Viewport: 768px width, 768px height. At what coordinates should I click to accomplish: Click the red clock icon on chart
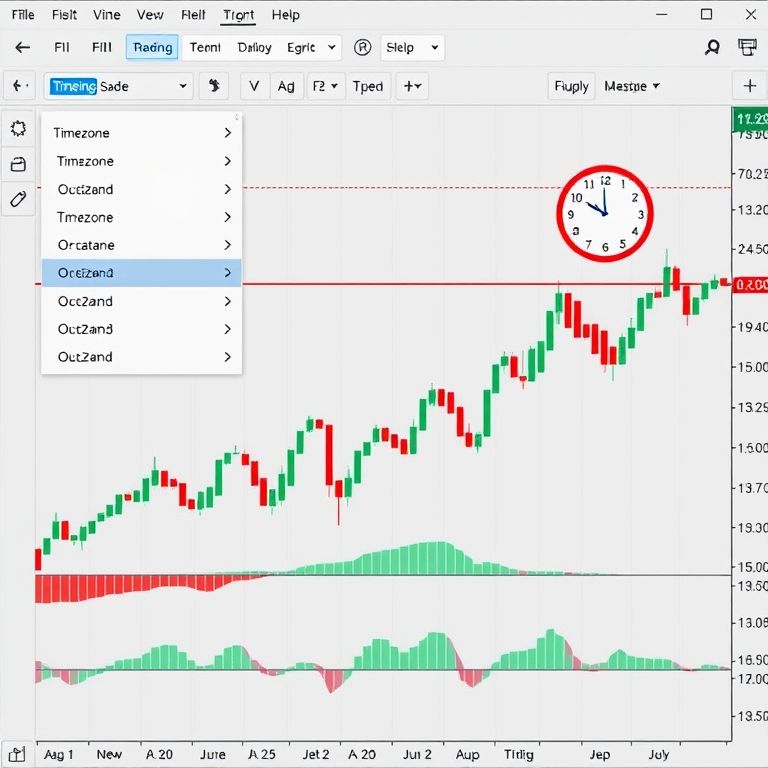[604, 214]
